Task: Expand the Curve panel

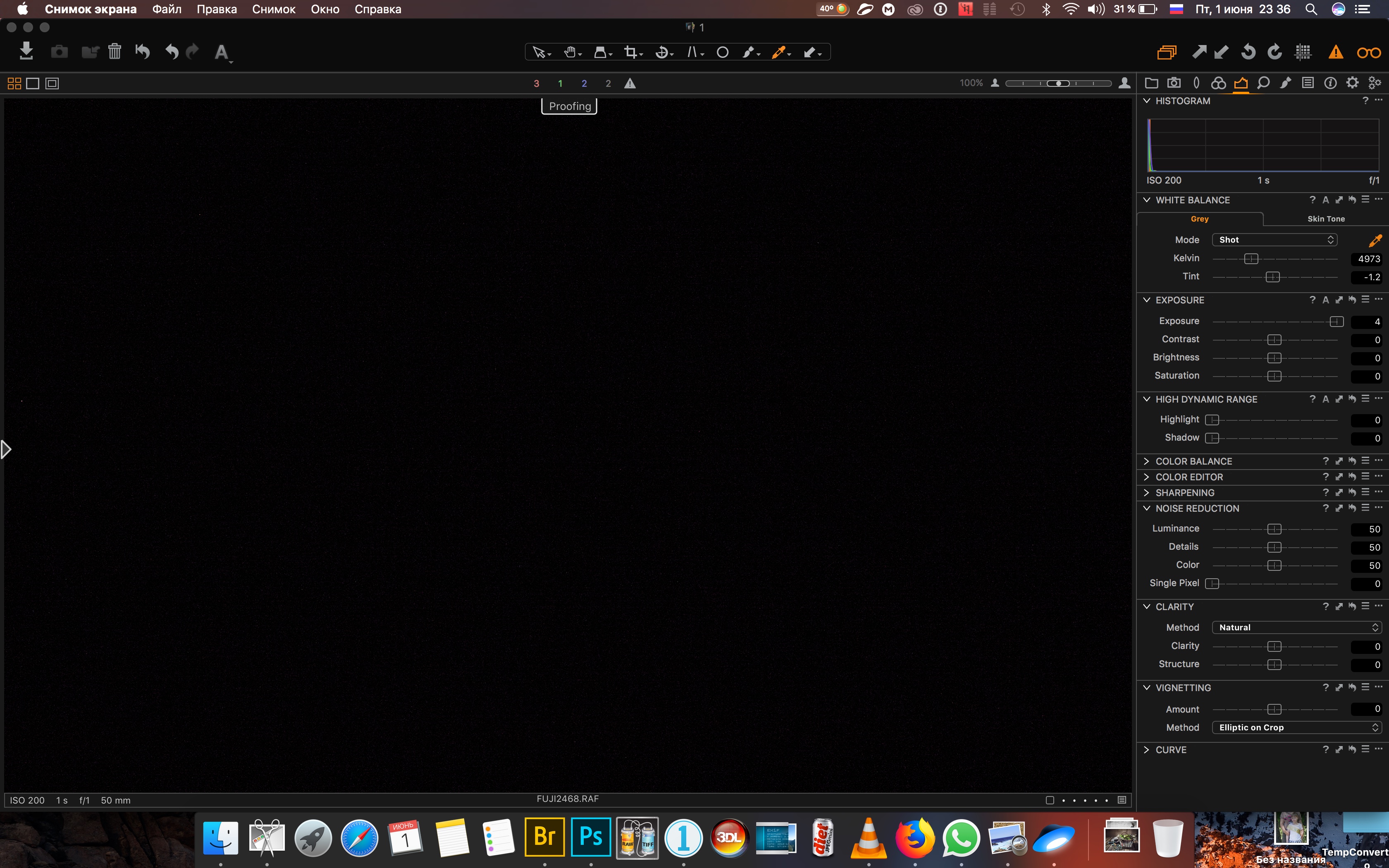Action: [1147, 750]
